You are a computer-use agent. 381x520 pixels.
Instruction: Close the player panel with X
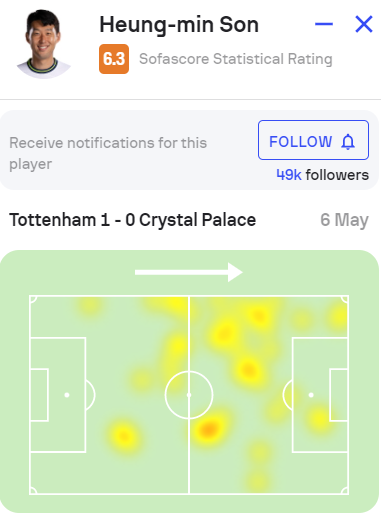364,24
